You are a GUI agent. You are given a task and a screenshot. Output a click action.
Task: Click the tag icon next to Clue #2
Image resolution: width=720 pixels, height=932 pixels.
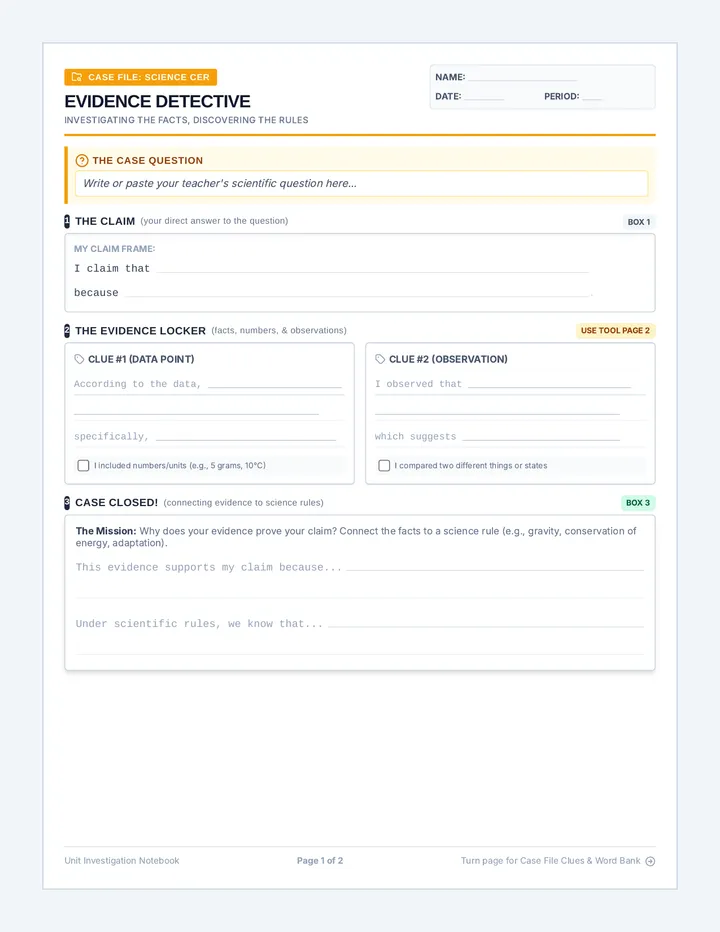(380, 359)
